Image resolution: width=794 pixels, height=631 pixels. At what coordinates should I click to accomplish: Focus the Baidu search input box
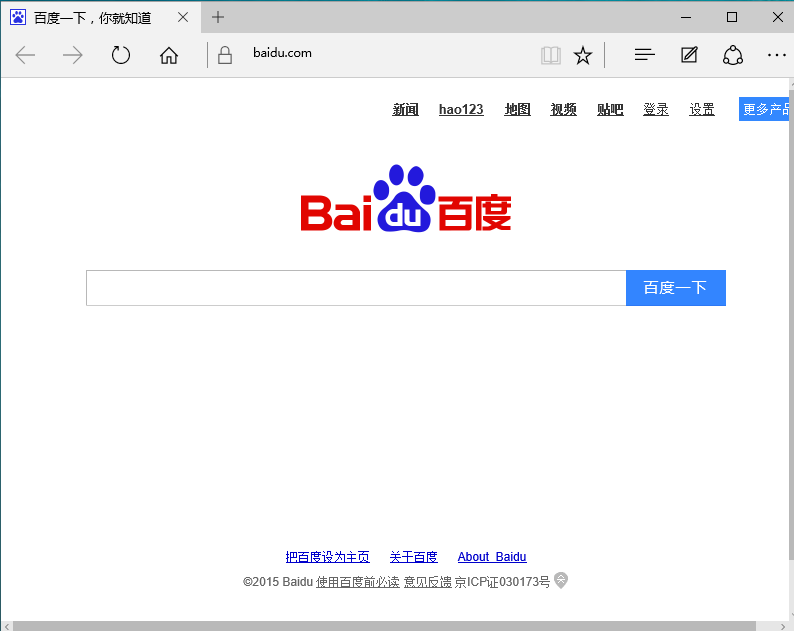[x=355, y=288]
